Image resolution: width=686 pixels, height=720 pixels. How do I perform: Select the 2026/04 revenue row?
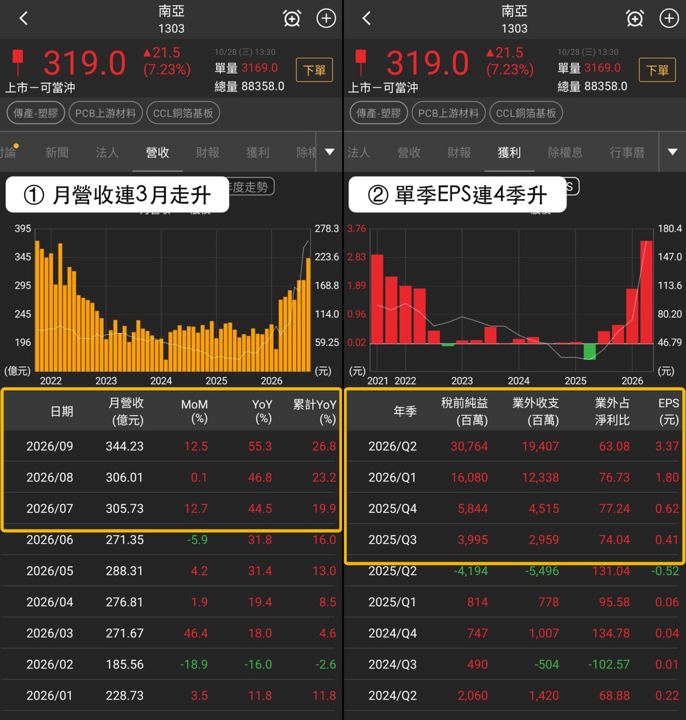coord(171,602)
